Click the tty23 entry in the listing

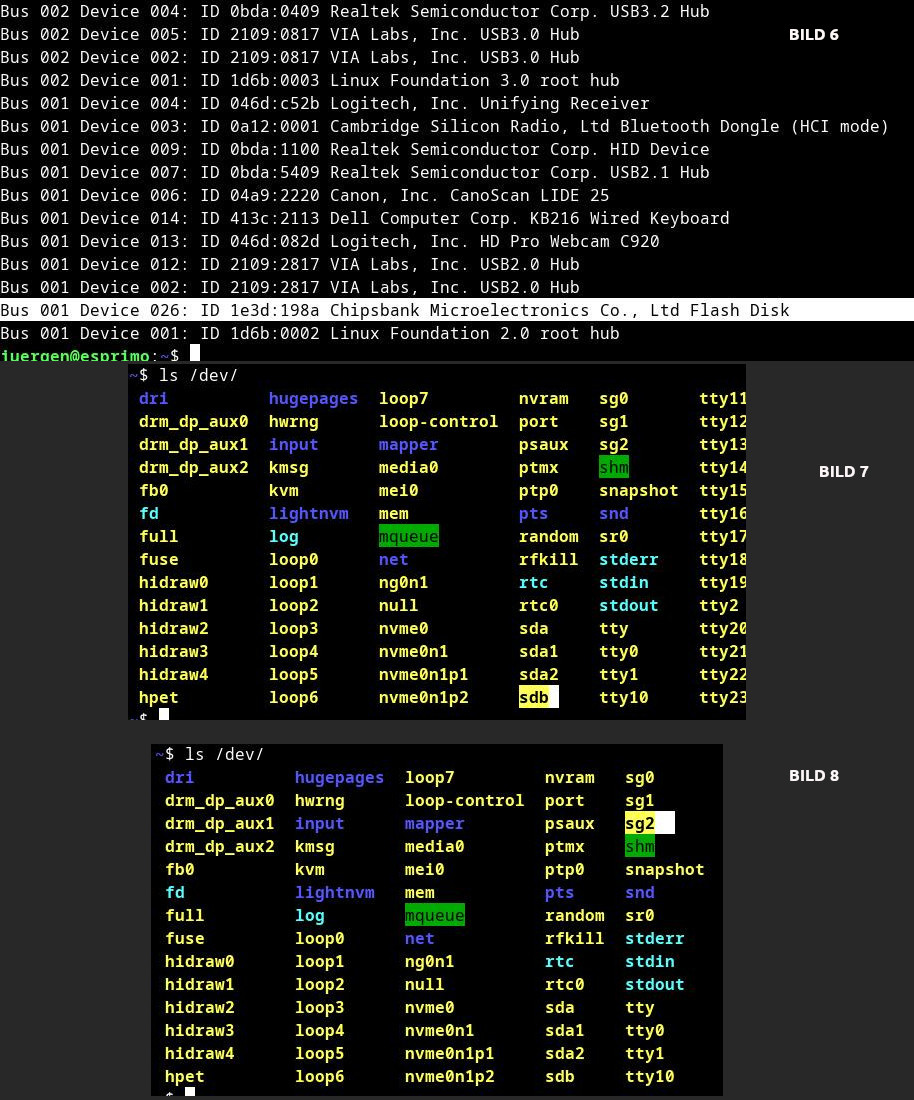pyautogui.click(x=722, y=697)
